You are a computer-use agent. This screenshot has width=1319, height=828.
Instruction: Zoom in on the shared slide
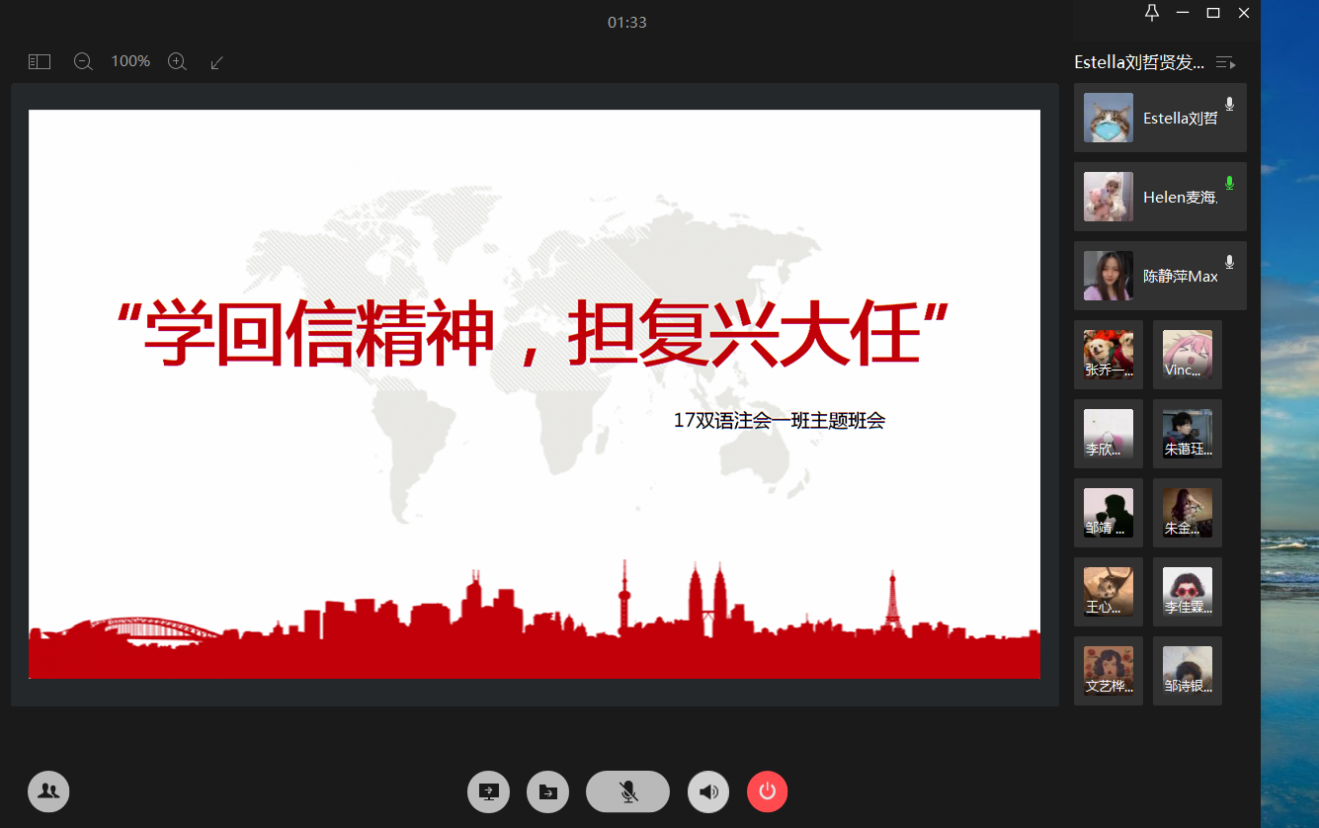click(177, 62)
